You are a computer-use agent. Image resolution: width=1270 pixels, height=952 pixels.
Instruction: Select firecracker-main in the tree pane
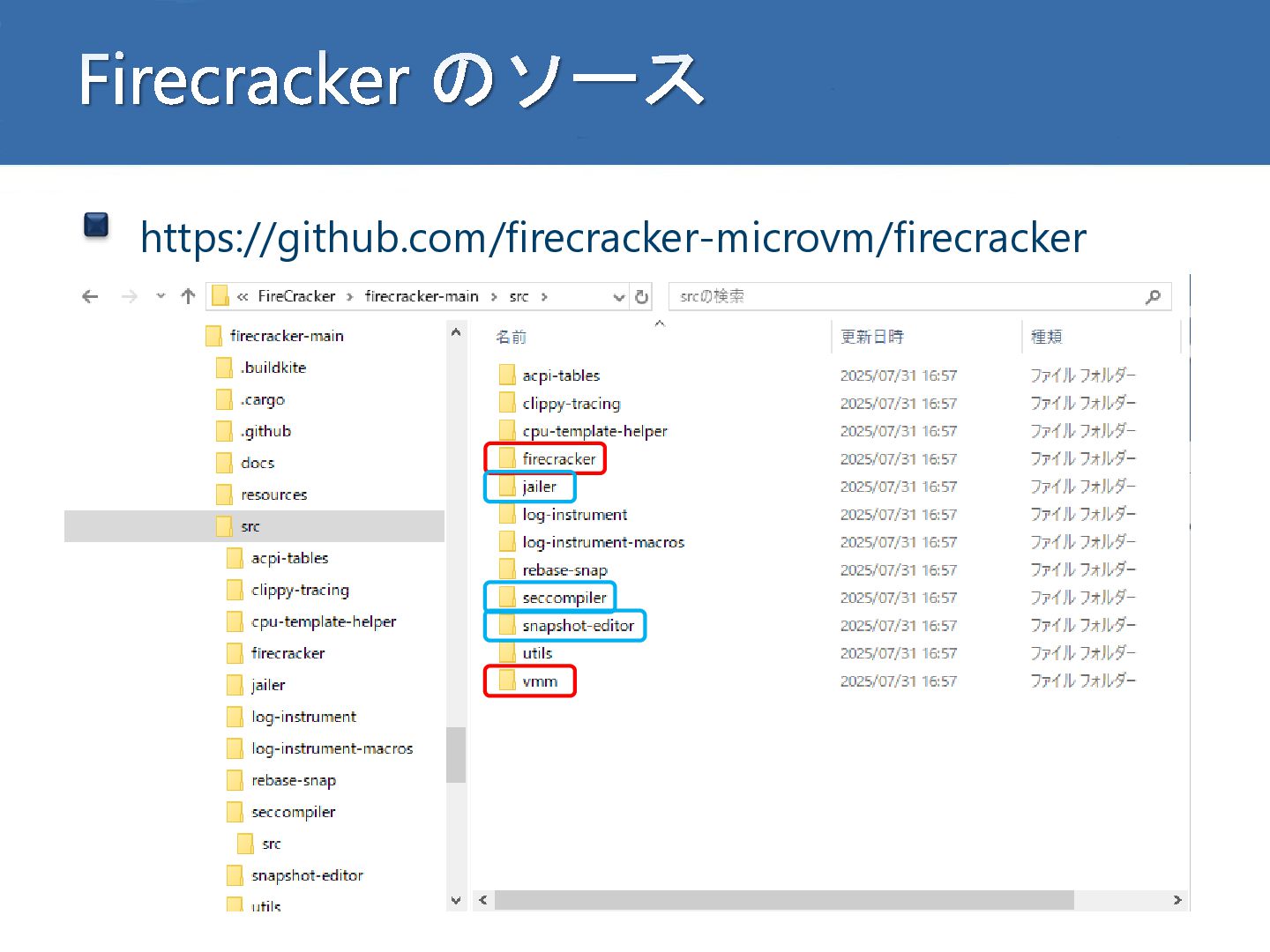[287, 336]
